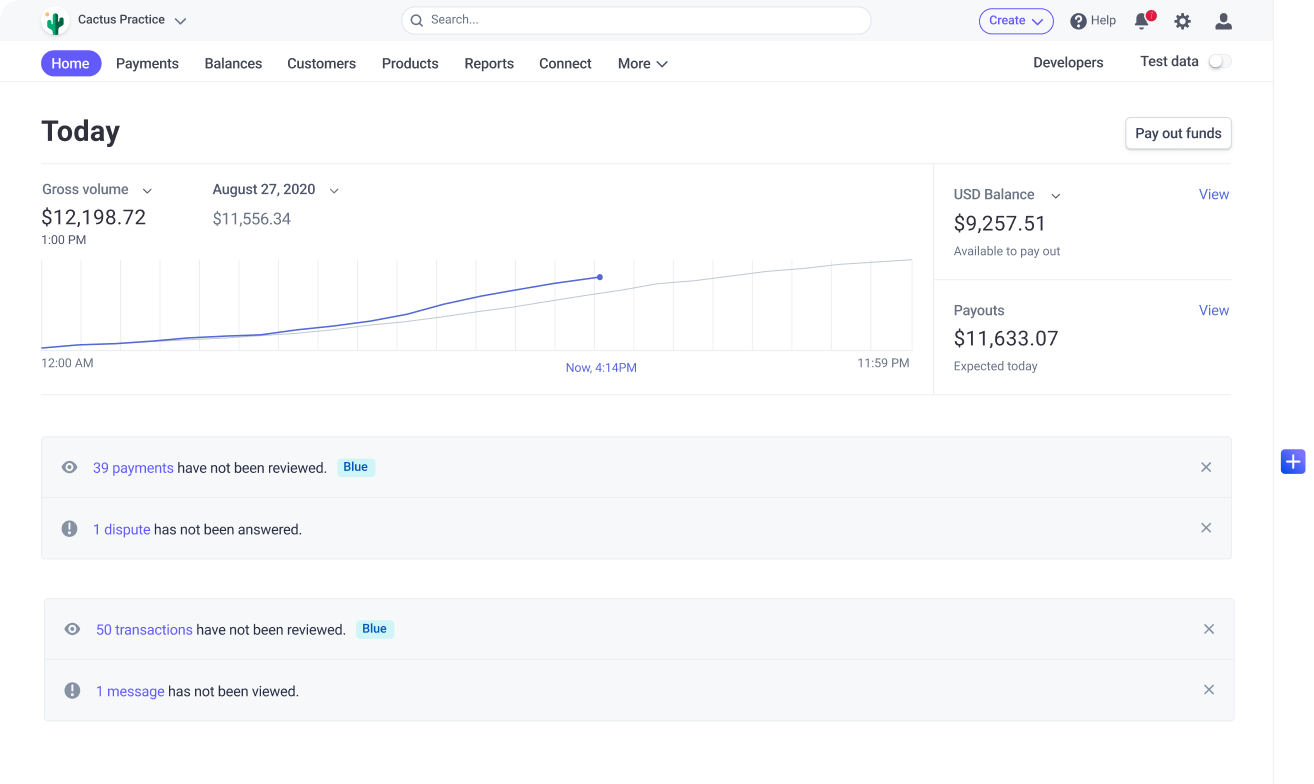Viewport: 1314px width, 784px height.
Task: View the USD Balance details
Action: tap(1213, 194)
